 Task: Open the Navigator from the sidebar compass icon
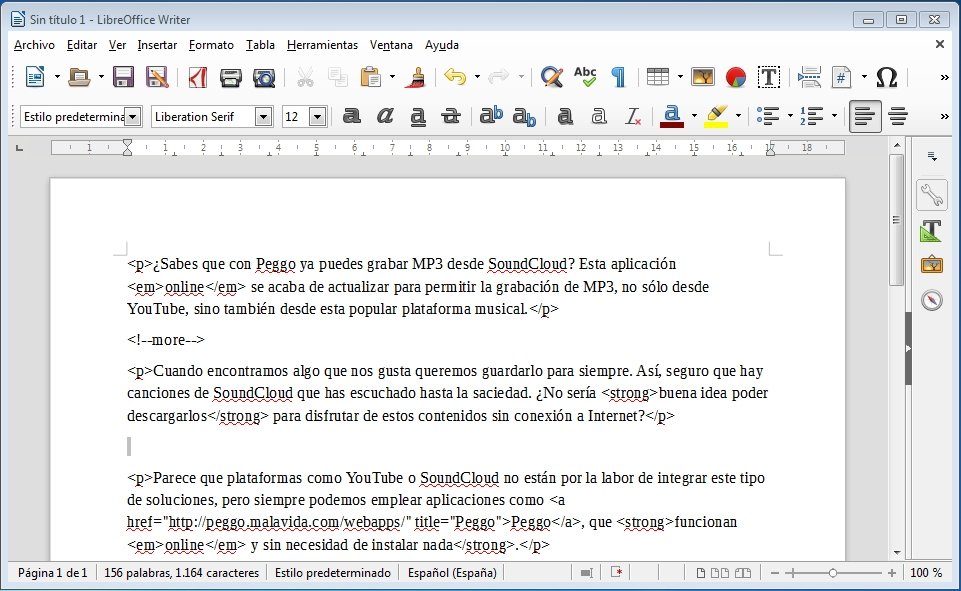coord(932,300)
